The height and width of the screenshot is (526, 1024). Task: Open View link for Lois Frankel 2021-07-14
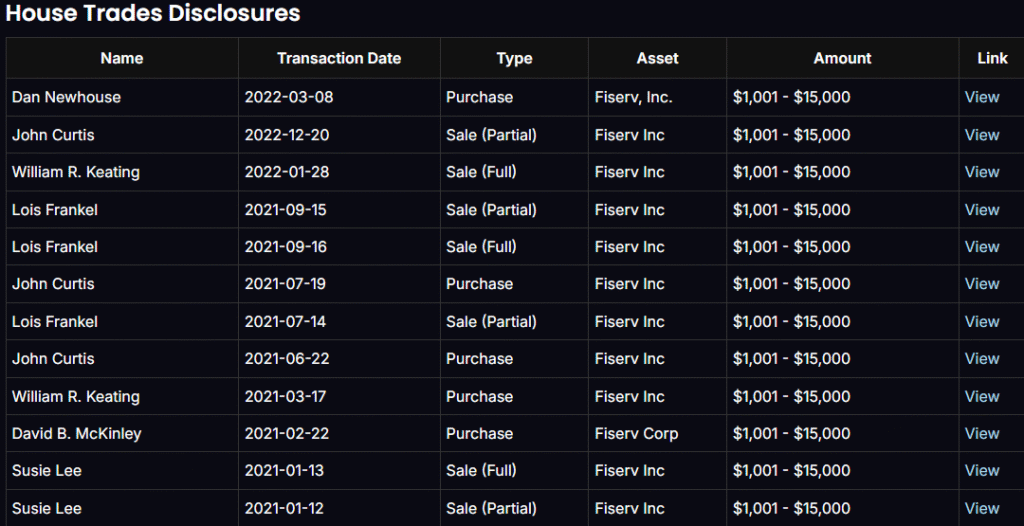pos(982,322)
